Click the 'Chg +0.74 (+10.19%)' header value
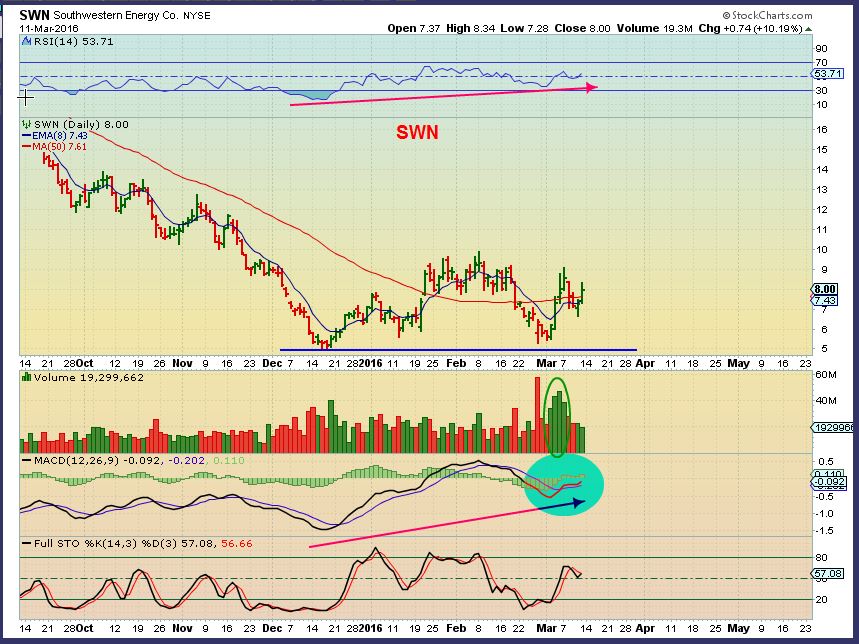Viewport: 859px width, 644px height. point(751,28)
